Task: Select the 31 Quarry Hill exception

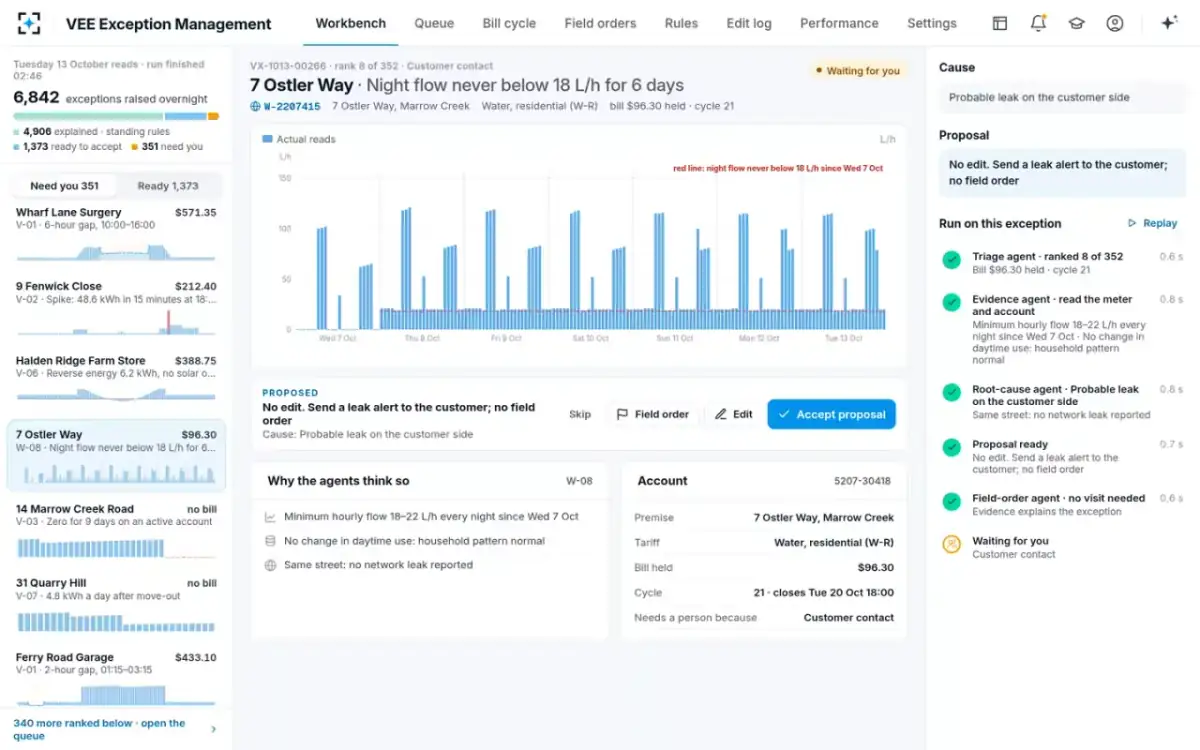Action: point(116,605)
